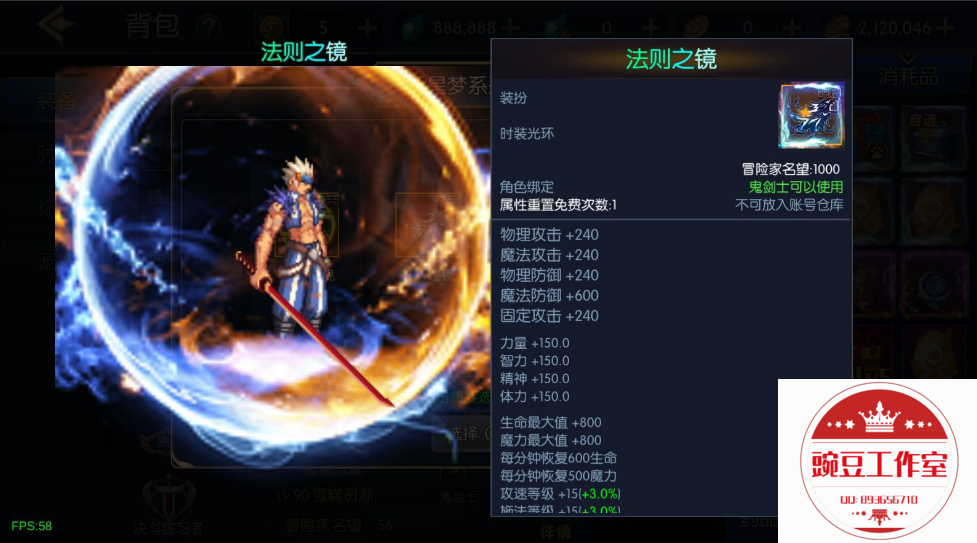The height and width of the screenshot is (543, 977).
Task: Click the 详情 button at bottom
Action: point(555,532)
